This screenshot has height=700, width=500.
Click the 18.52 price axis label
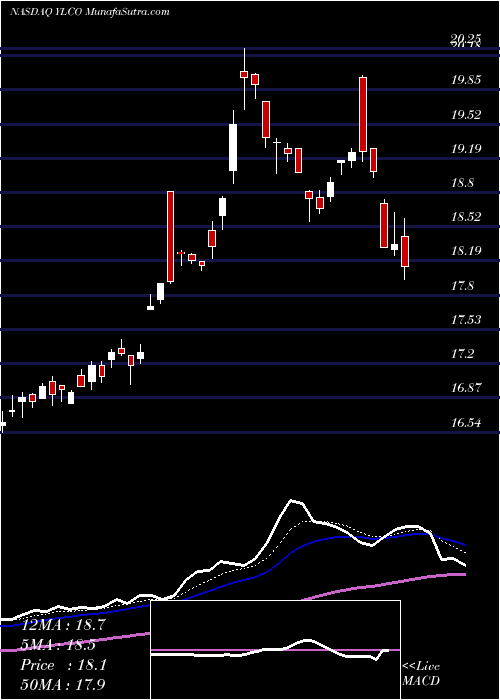(x=466, y=217)
